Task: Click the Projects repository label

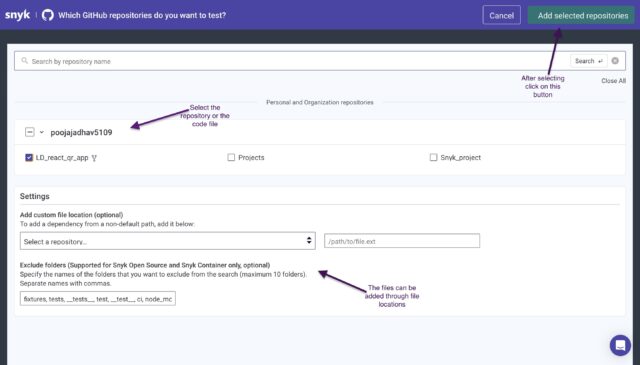Action: click(251, 158)
